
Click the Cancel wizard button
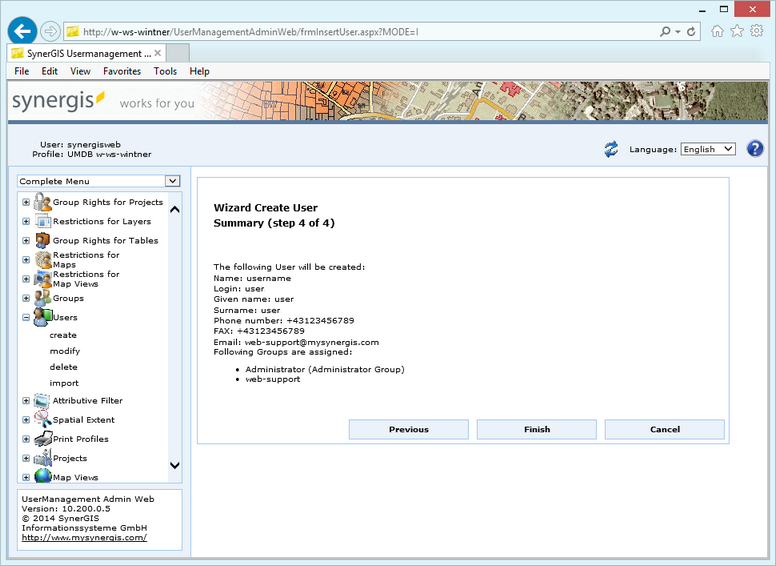[665, 429]
